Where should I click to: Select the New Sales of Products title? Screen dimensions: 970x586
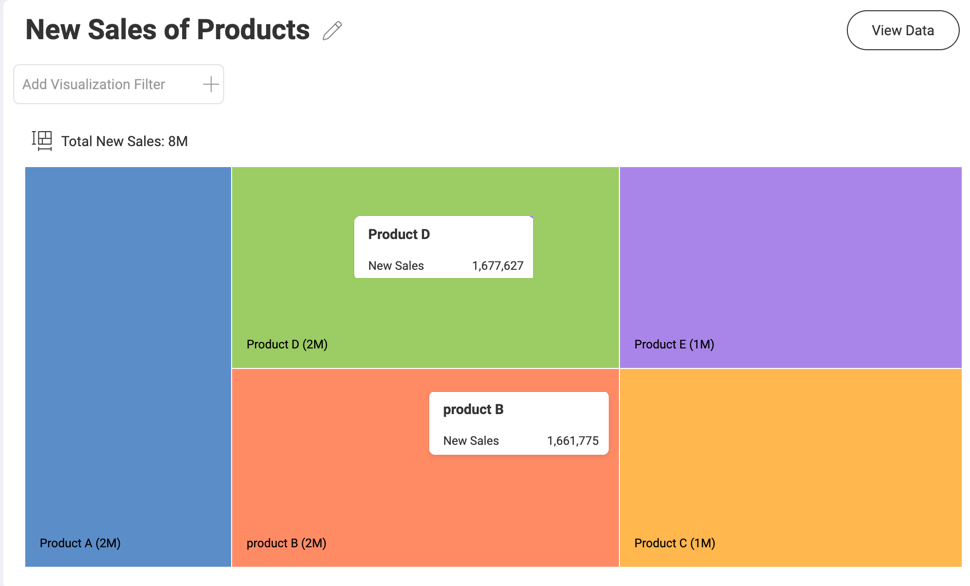167,30
